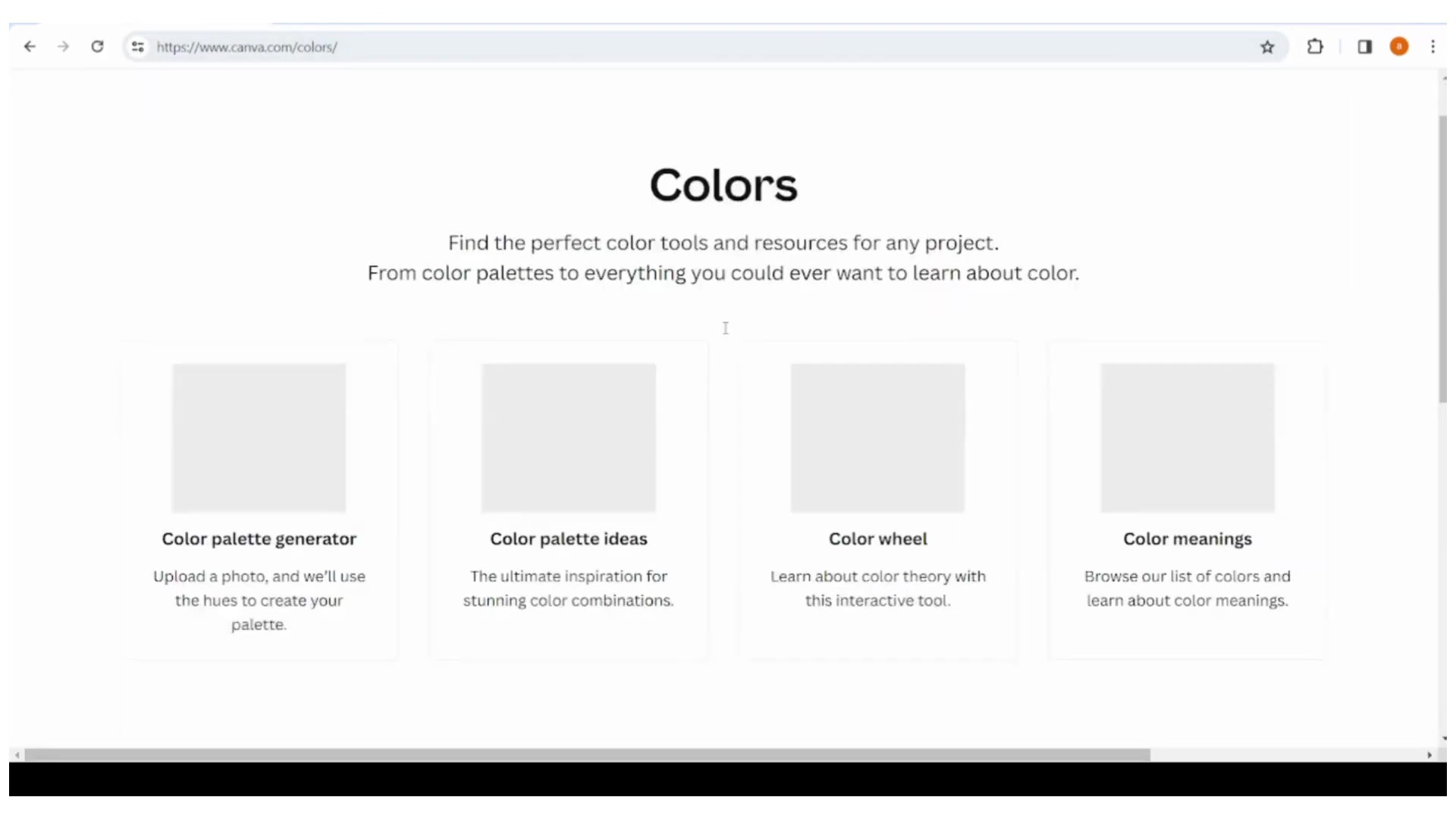
Task: Click the browser back arrow
Action: click(30, 47)
